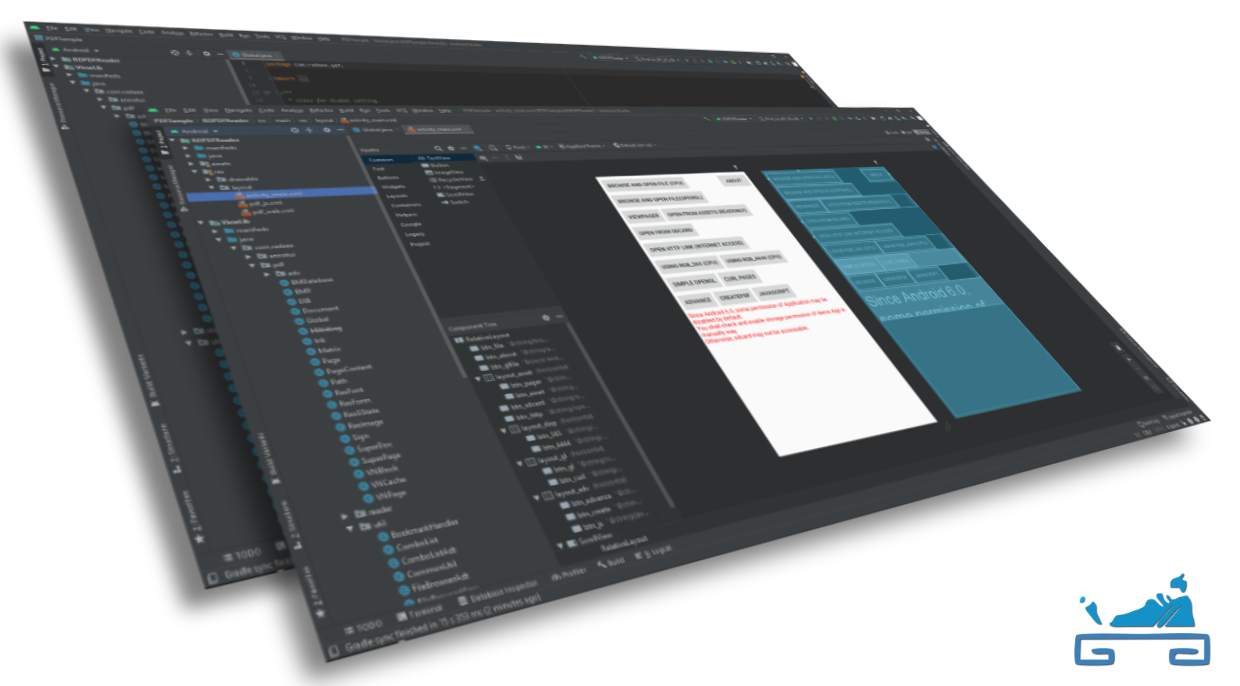The width and height of the screenshot is (1240, 686).
Task: Minimize the Component Tree panel with minus icon
Action: pyautogui.click(x=560, y=317)
